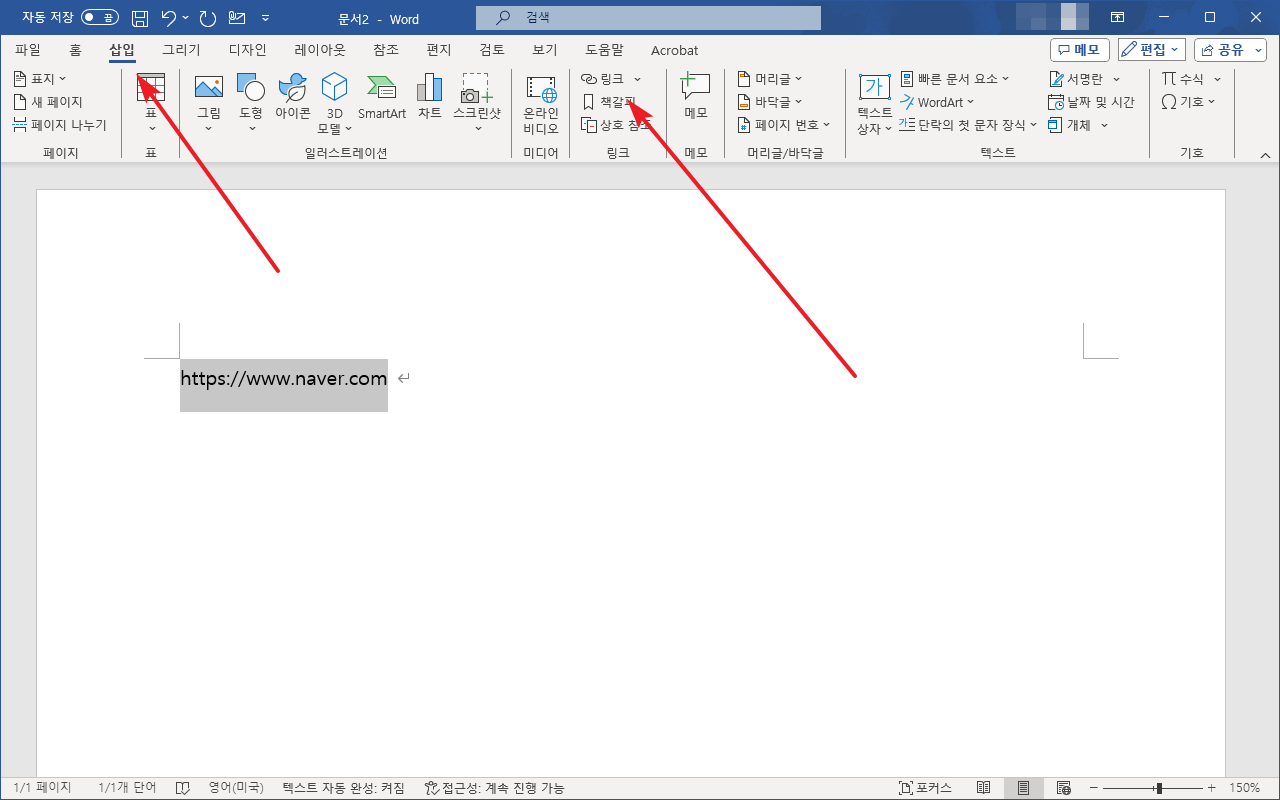
Task: Open the 페이지 번호 dropdown
Action: 784,125
